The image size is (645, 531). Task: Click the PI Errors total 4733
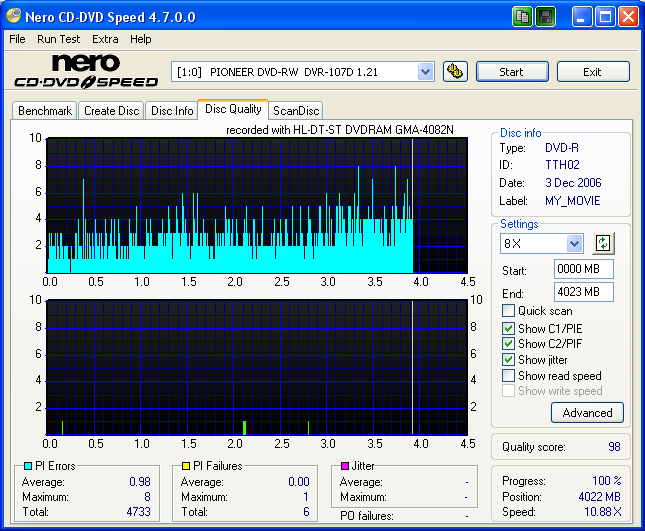coord(139,512)
